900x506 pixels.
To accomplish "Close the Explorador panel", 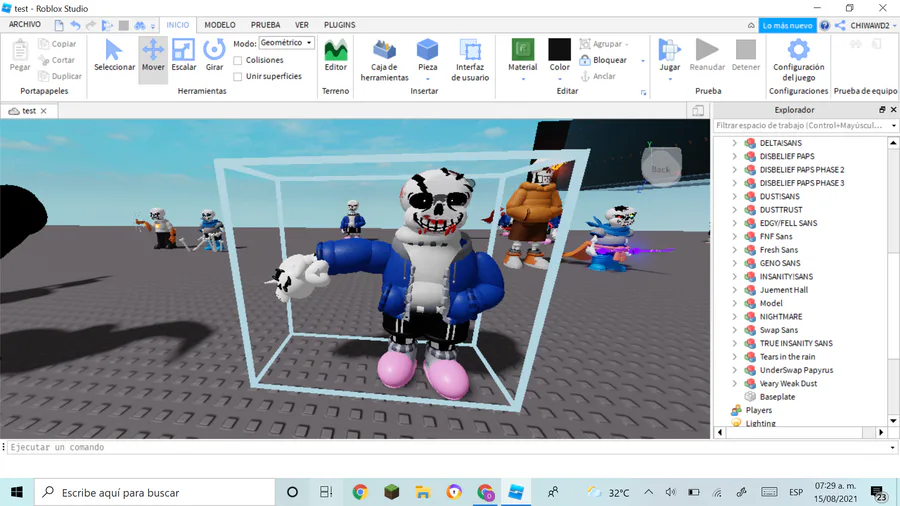I will pos(893,110).
